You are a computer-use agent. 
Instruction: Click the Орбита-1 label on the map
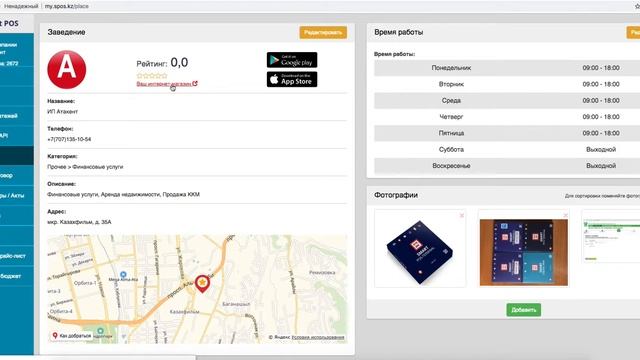[85, 283]
